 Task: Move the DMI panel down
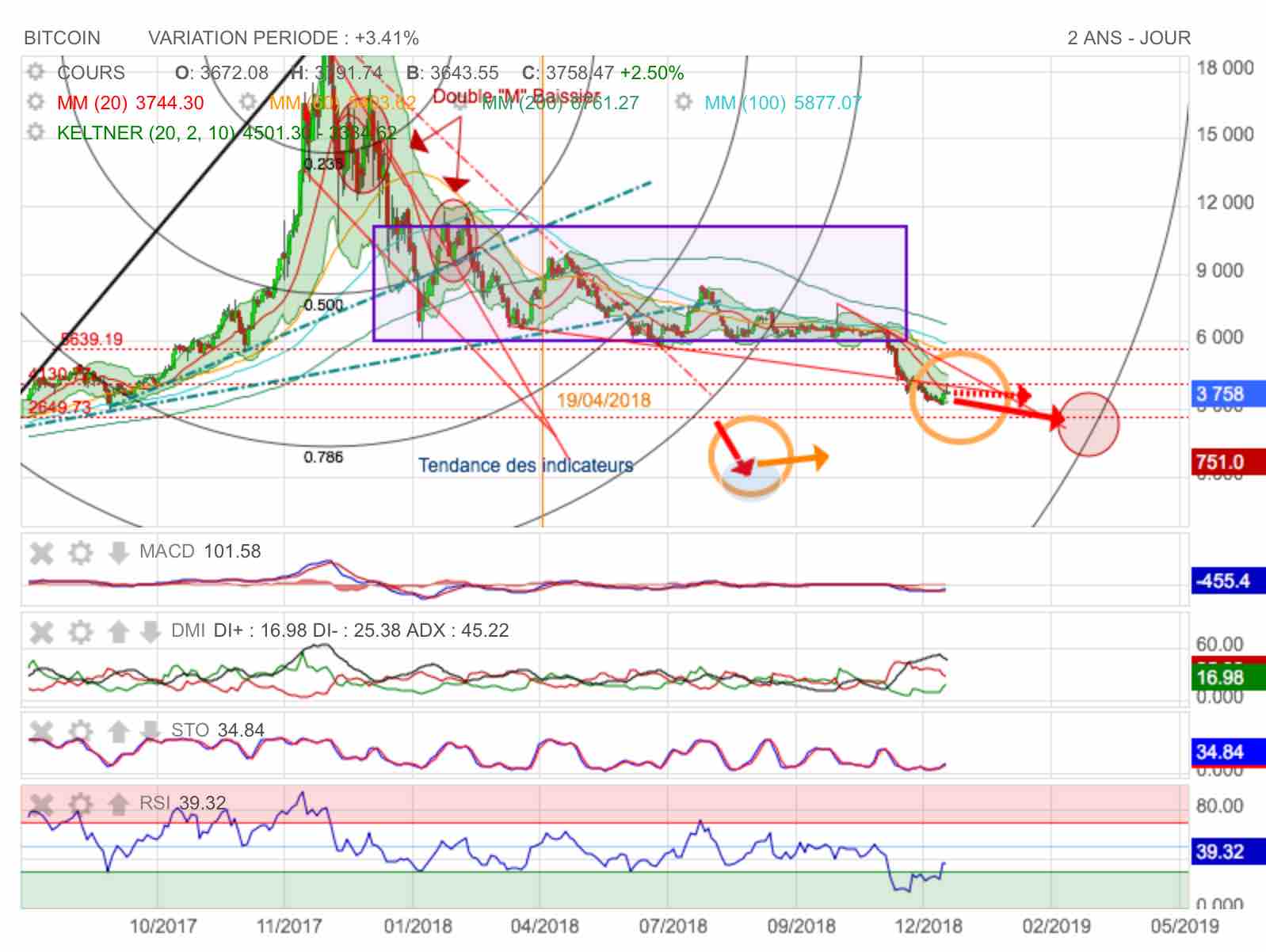click(x=150, y=631)
